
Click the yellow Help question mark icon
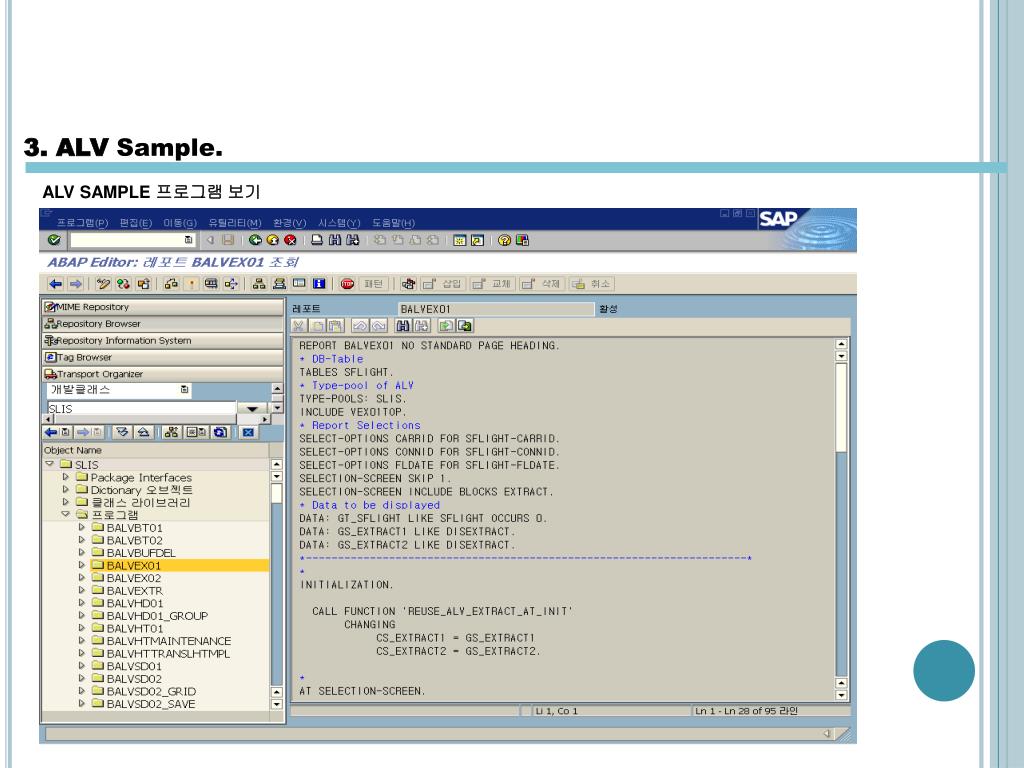(504, 240)
